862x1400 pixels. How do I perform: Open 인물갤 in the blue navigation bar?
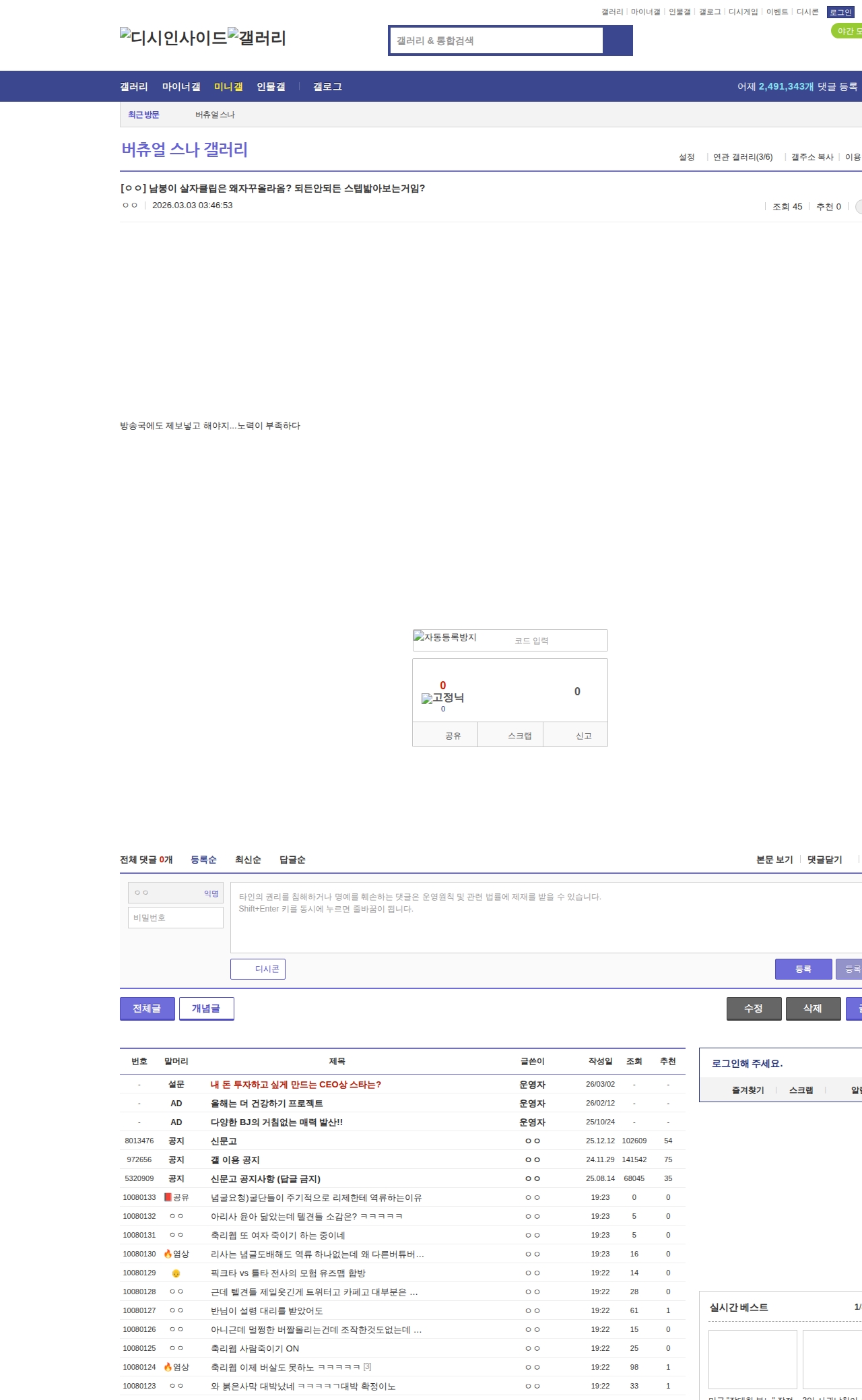[271, 86]
